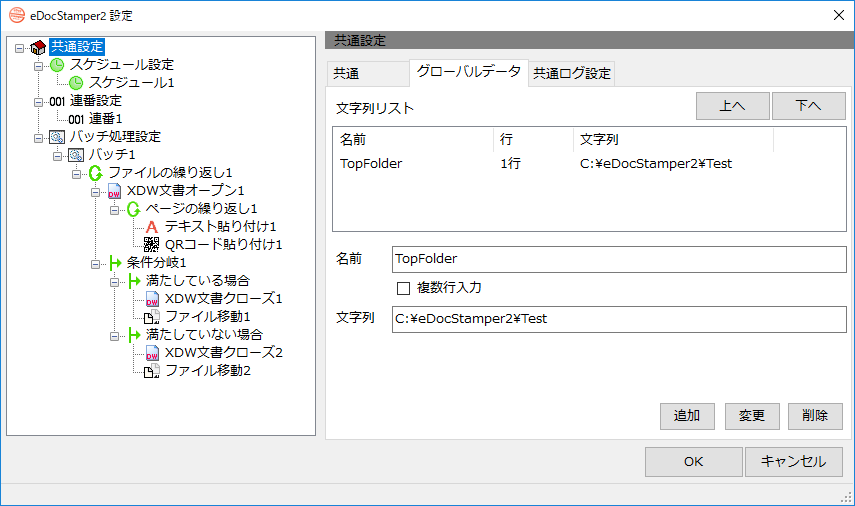Image resolution: width=855 pixels, height=506 pixels.
Task: Click the gear icon of バッチ1
Action: coord(76,155)
